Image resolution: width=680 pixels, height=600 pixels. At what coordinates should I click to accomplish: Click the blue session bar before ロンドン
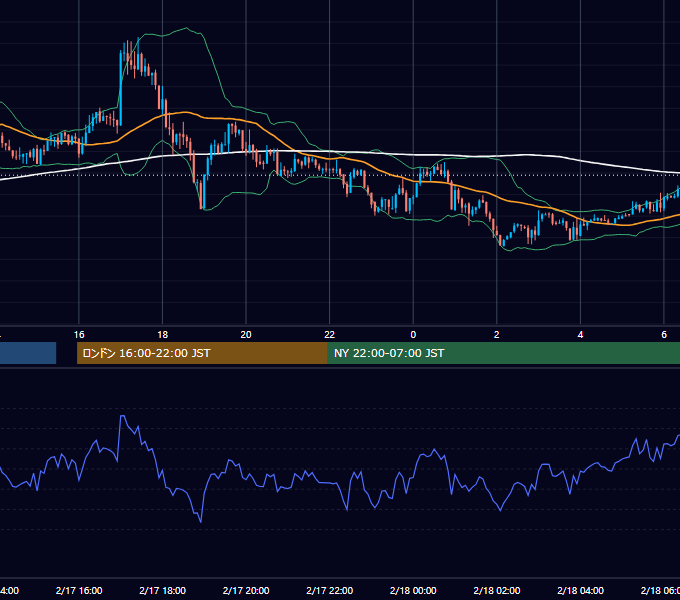[28, 353]
